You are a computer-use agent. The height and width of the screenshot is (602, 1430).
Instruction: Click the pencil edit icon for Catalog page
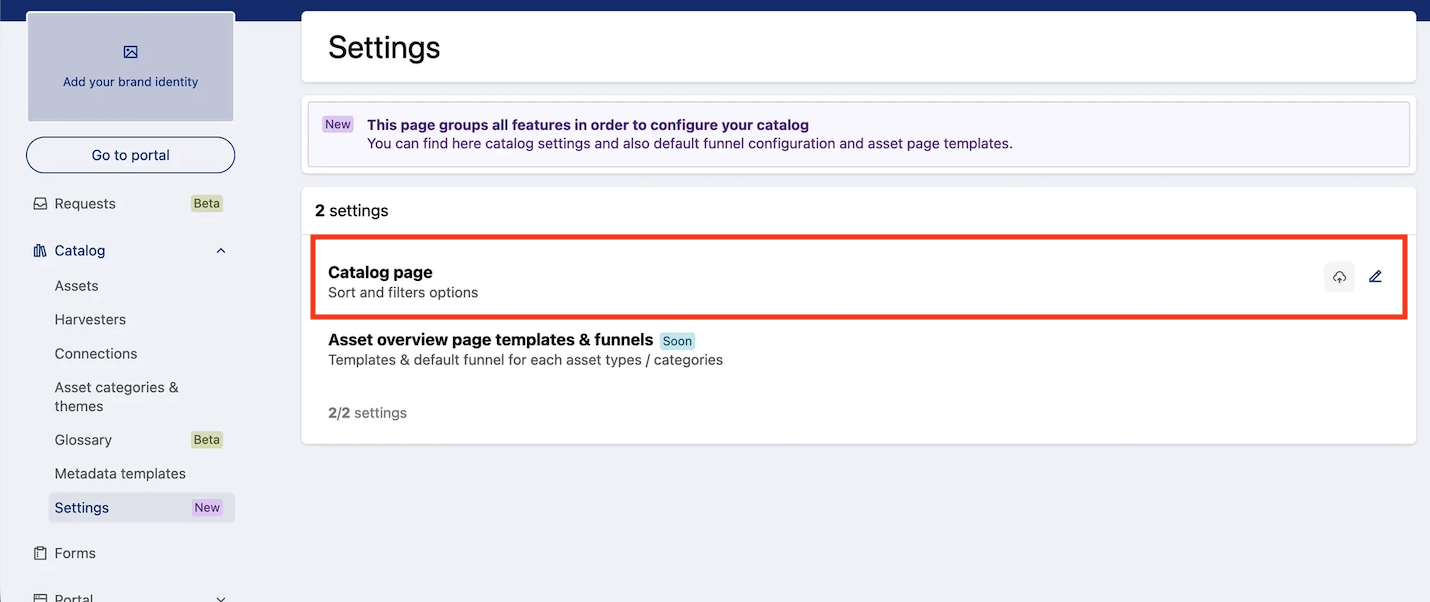pyautogui.click(x=1375, y=277)
